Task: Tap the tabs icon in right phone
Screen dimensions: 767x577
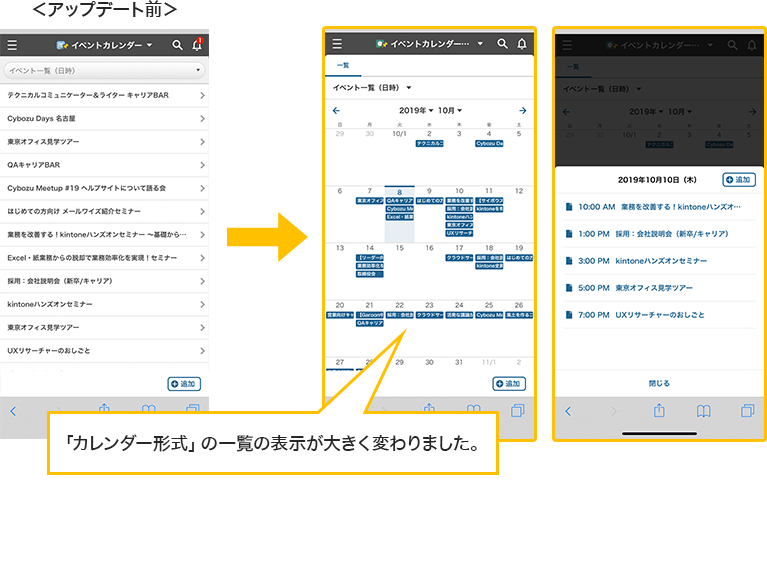Action: pos(747,410)
